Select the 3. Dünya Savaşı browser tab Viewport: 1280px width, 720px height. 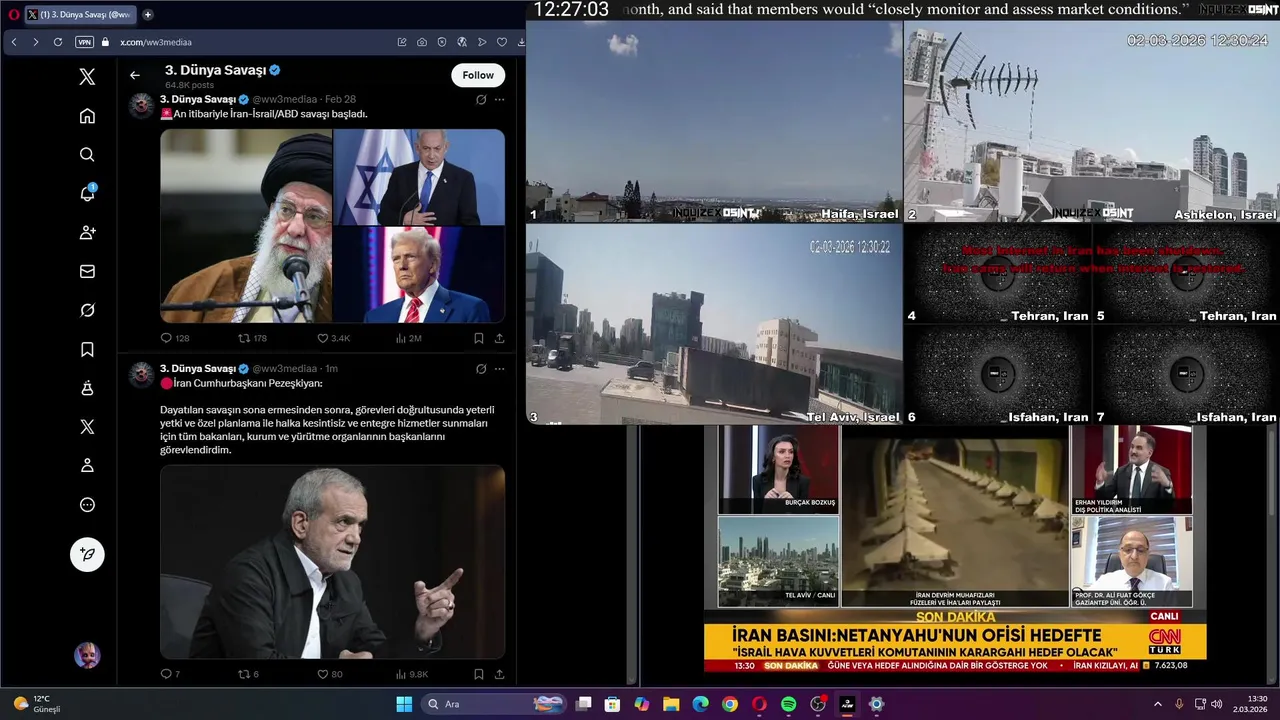pyautogui.click(x=79, y=14)
